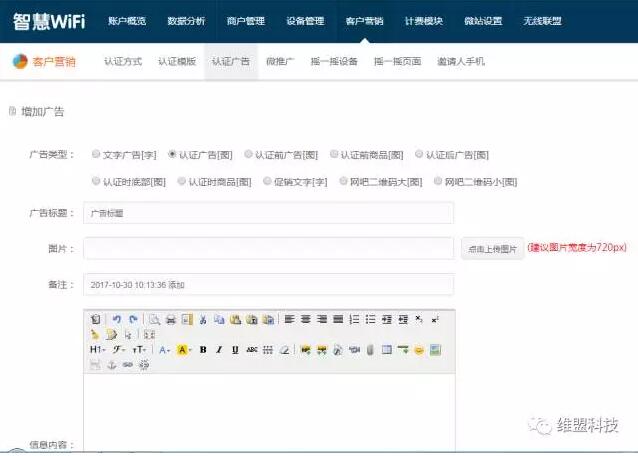Open 计费模块 navigation link

point(424,21)
